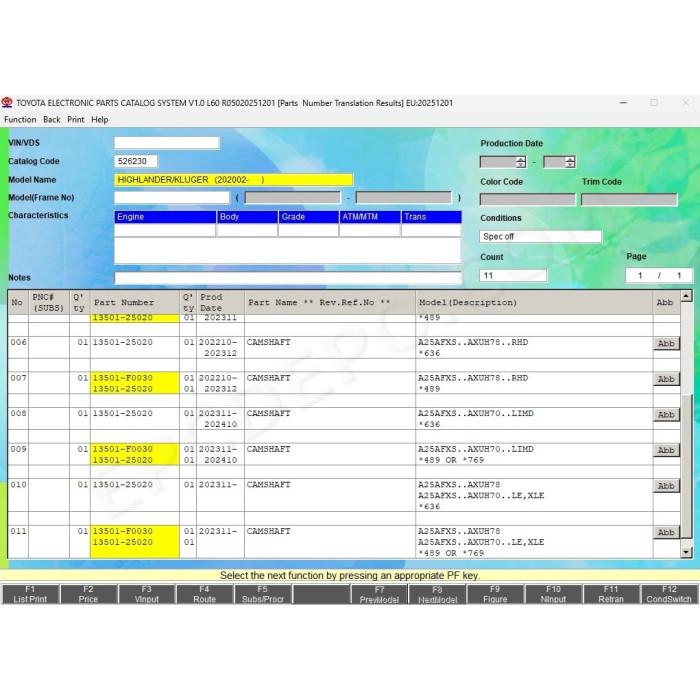Click the F7 PrevModel function key

379,594
